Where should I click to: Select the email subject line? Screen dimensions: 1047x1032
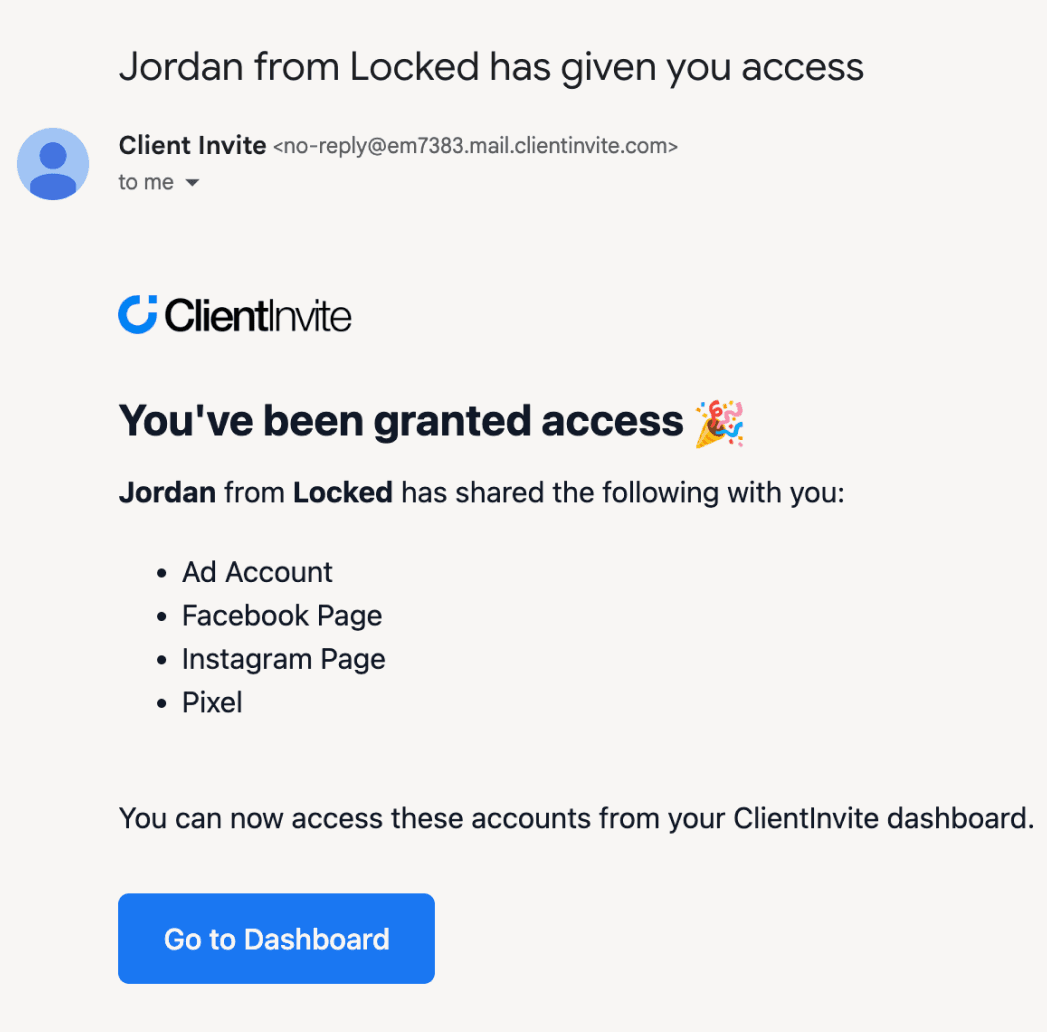click(x=492, y=66)
